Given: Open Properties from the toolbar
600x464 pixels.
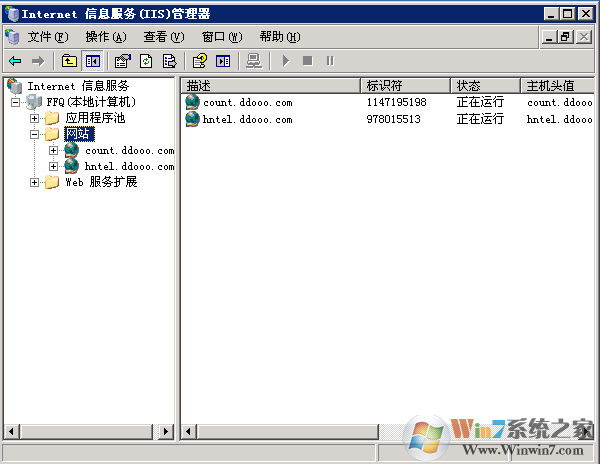Looking at the screenshot, I should [122, 61].
